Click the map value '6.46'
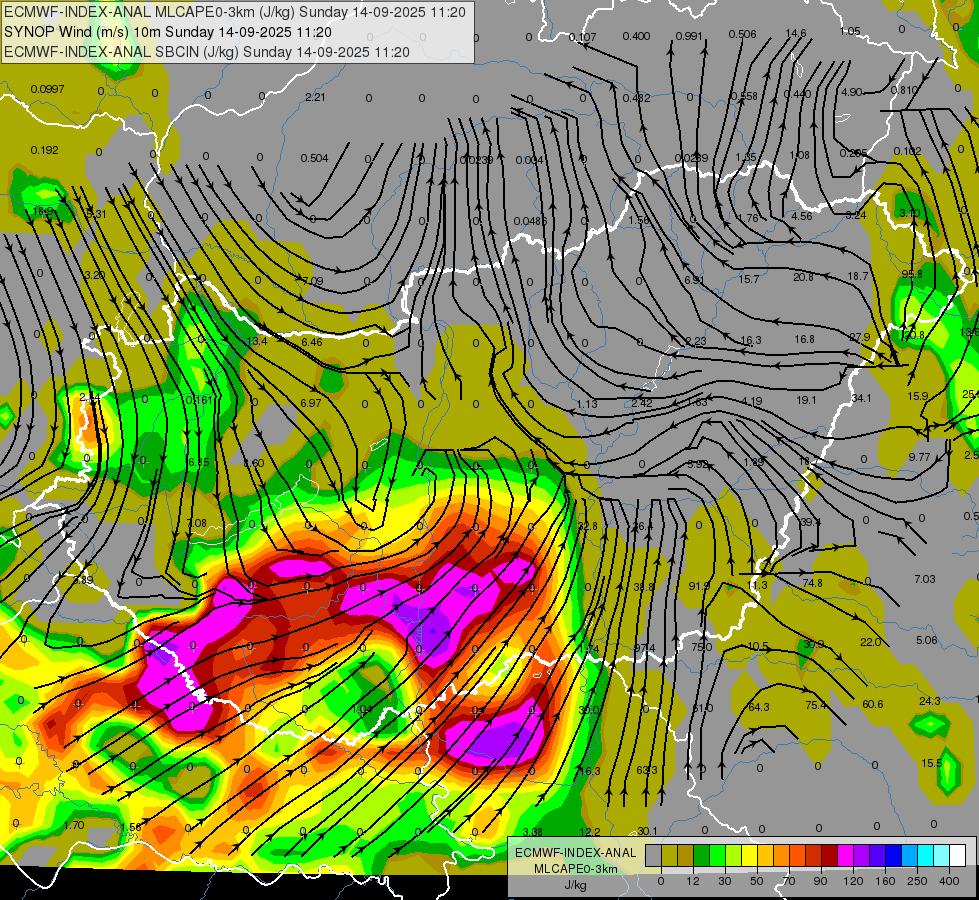Image resolution: width=979 pixels, height=900 pixels. pyautogui.click(x=312, y=342)
